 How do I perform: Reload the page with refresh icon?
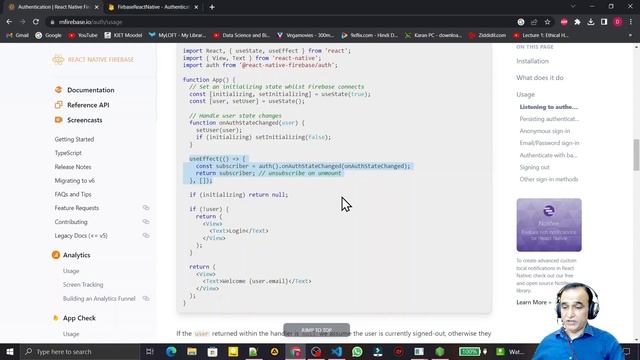click(x=36, y=22)
